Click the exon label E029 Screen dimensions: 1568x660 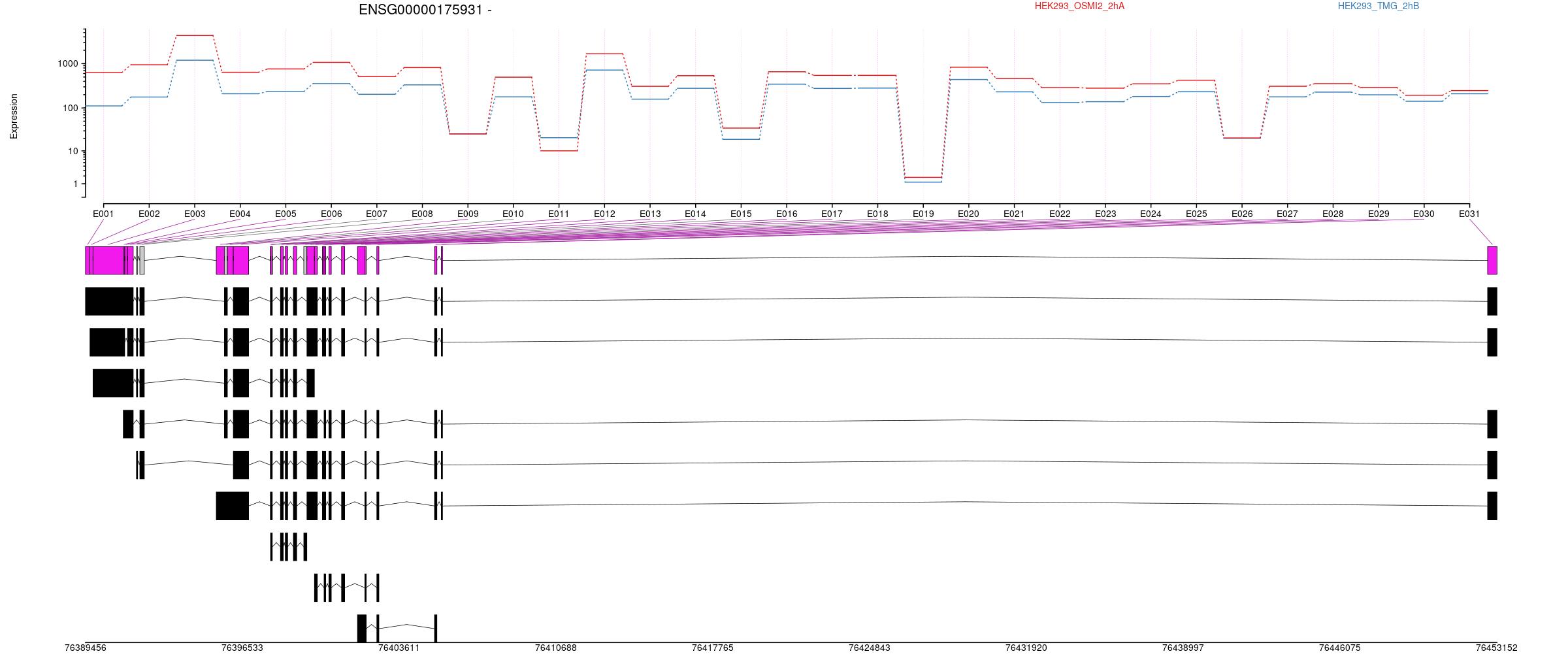click(x=1379, y=214)
